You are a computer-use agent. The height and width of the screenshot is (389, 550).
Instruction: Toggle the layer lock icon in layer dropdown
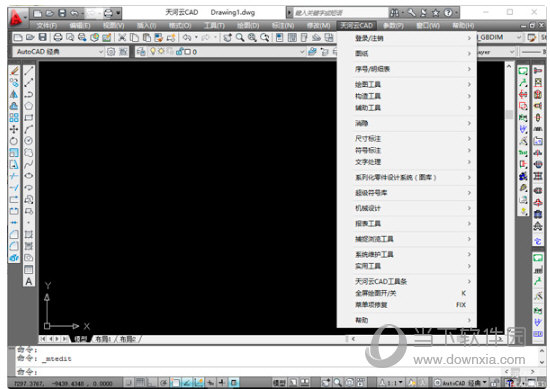coord(179,52)
